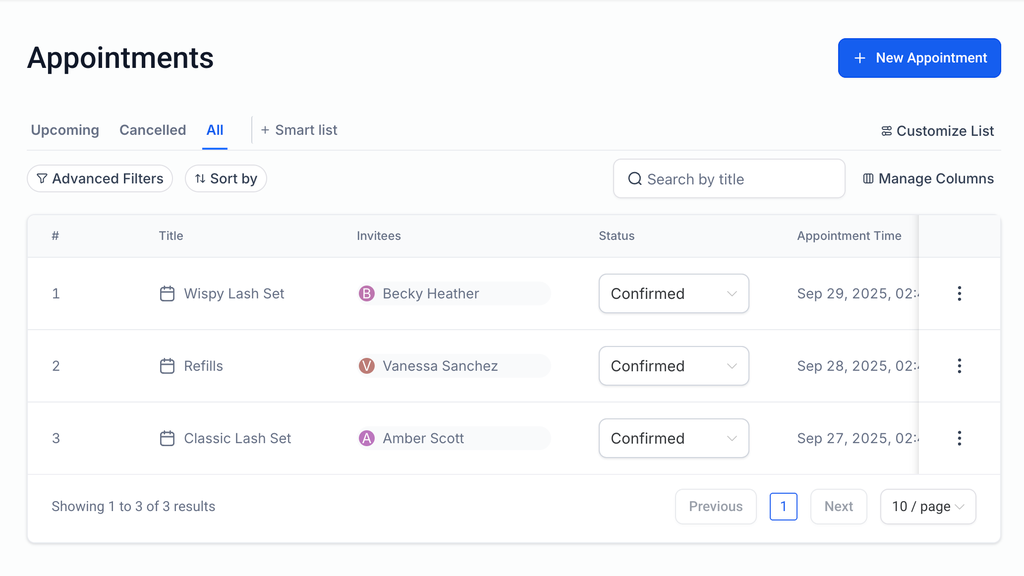Viewport: 1024px width, 576px height.
Task: Switch to the Upcoming tab
Action: click(x=65, y=130)
